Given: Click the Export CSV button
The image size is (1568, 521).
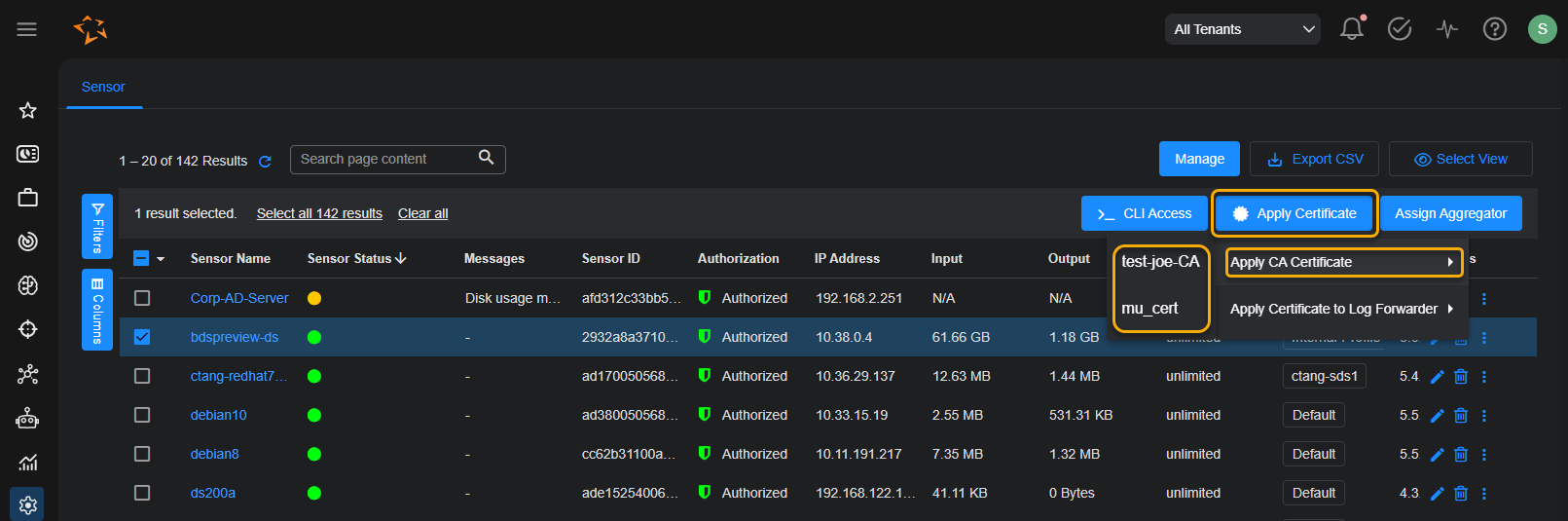Looking at the screenshot, I should pos(1314,159).
